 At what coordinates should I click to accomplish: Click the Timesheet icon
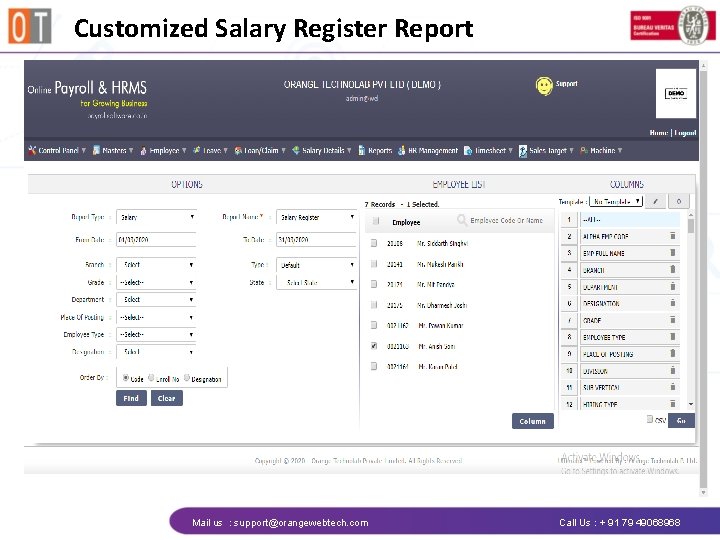(468, 150)
